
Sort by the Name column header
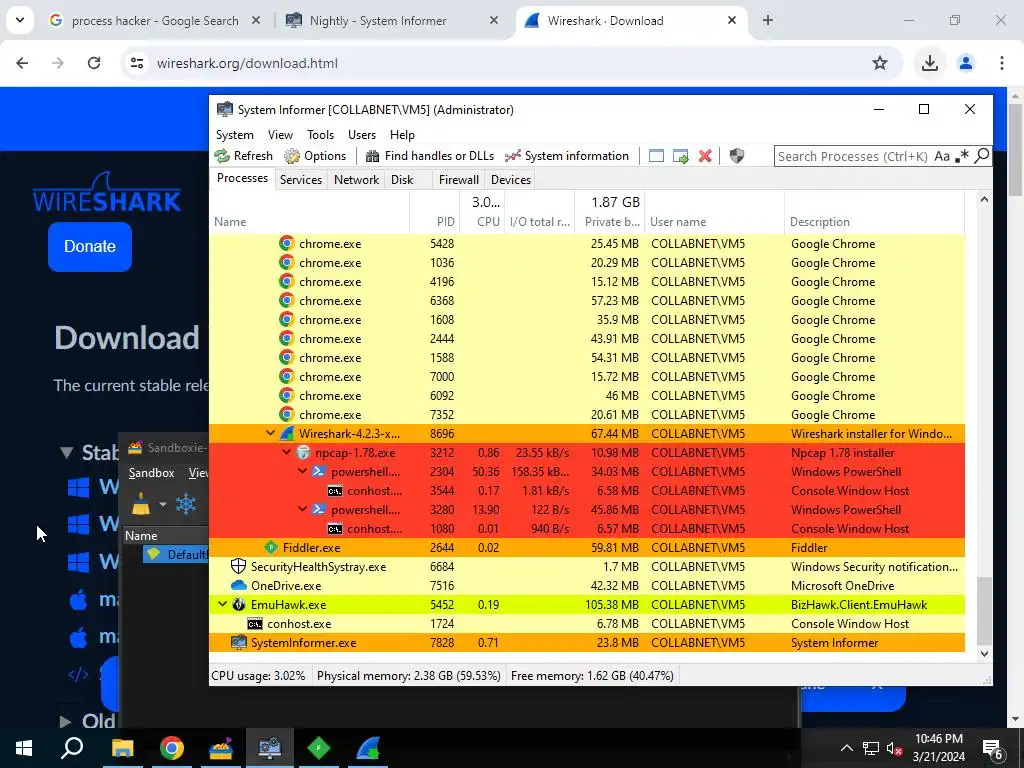pos(310,212)
